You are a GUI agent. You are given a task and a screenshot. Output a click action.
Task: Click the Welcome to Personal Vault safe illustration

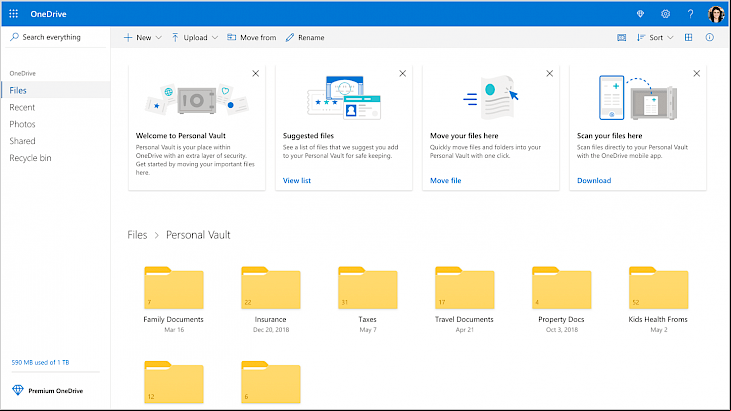pyautogui.click(x=197, y=99)
